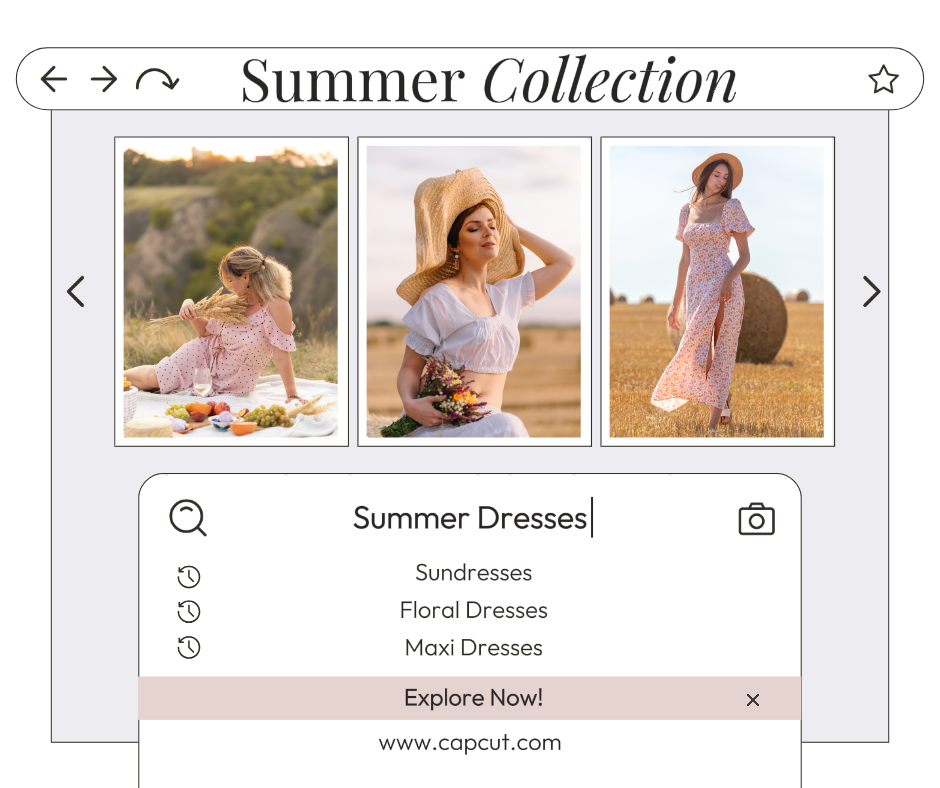Dismiss the Explore Now banner with X

pyautogui.click(x=753, y=700)
